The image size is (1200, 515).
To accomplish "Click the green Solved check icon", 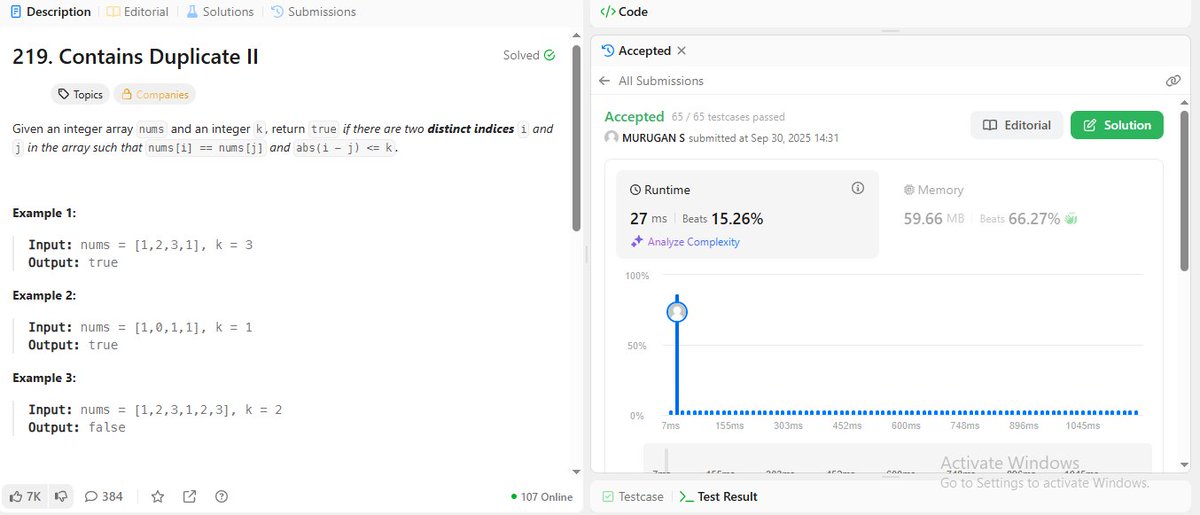I will click(549, 56).
